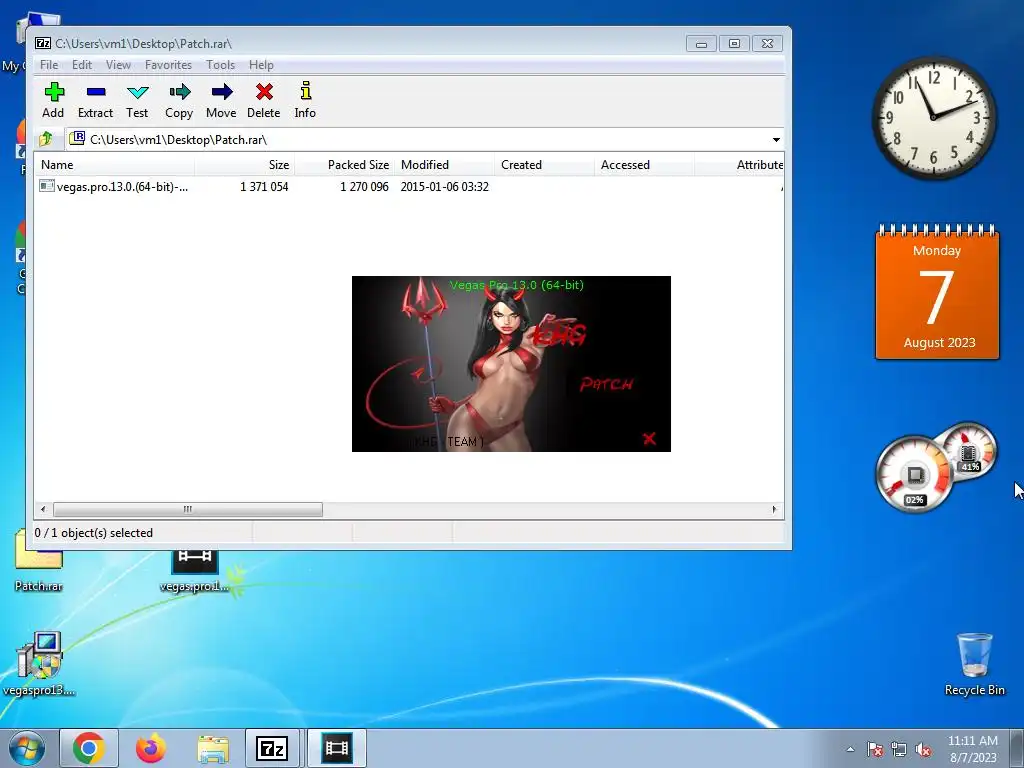Image resolution: width=1024 pixels, height=768 pixels.
Task: Open the Help menu
Action: tap(261, 65)
